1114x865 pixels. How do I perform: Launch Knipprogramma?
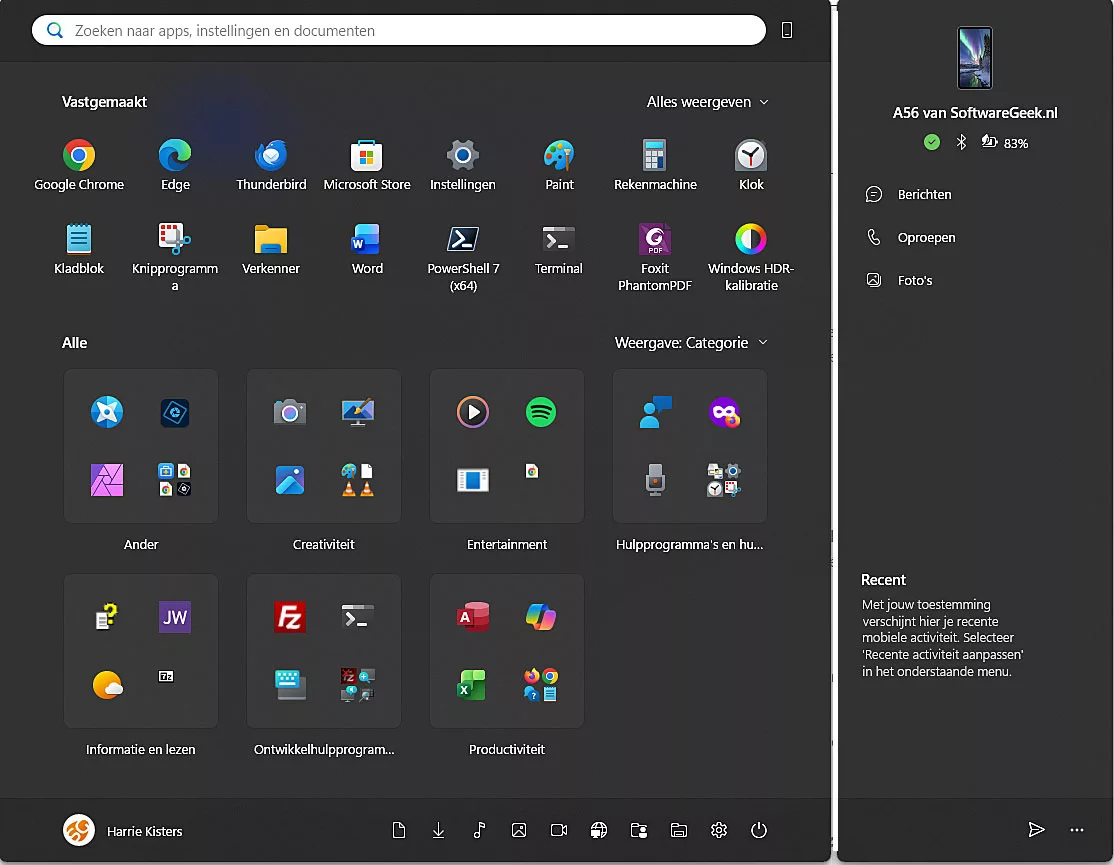(x=174, y=243)
